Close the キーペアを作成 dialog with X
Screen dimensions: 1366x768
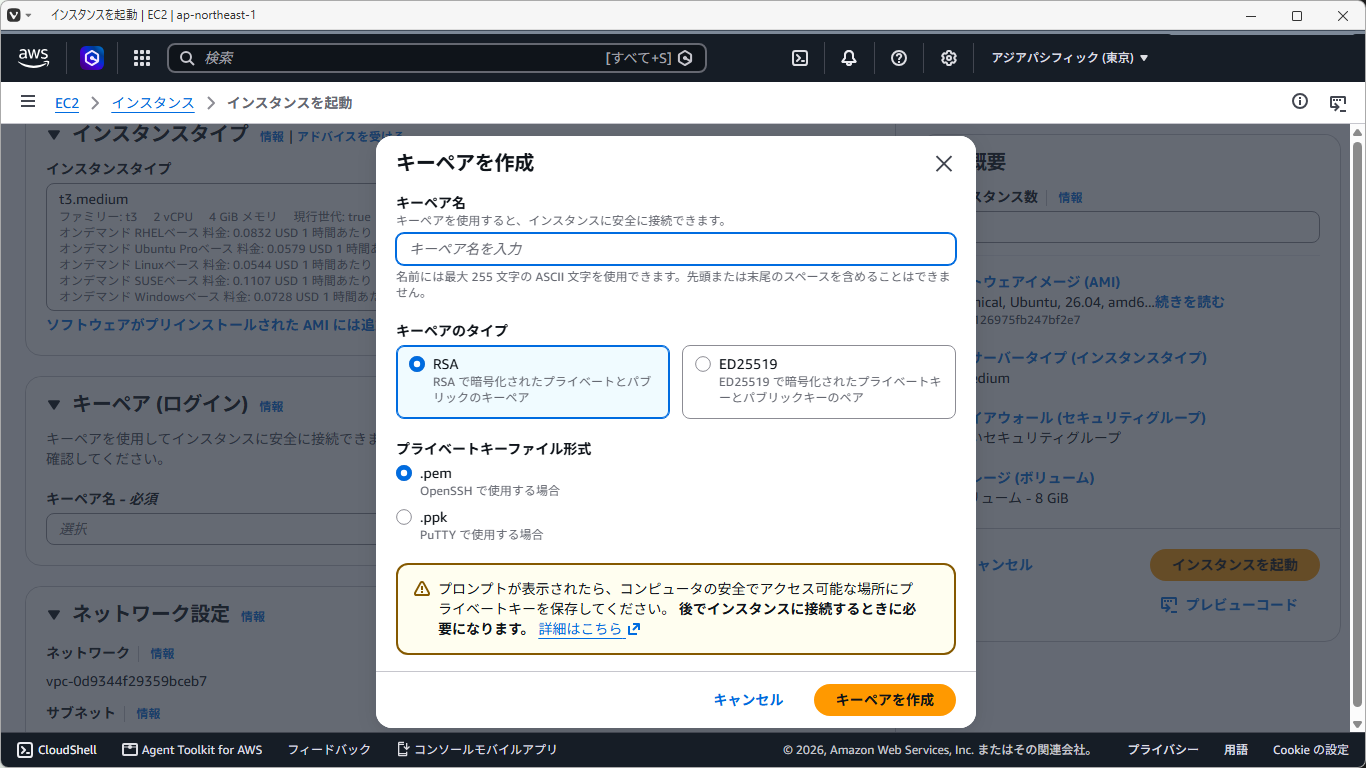pyautogui.click(x=943, y=163)
